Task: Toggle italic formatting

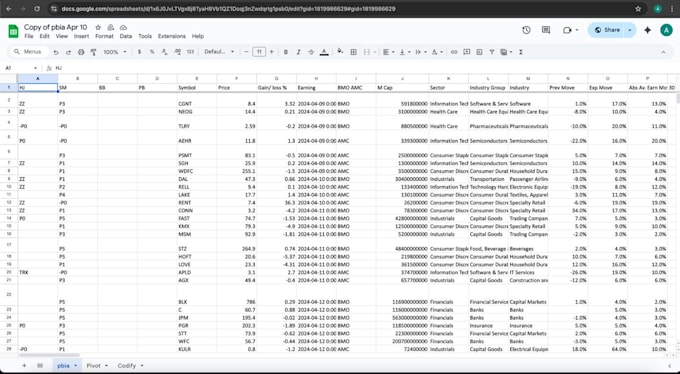Action: coord(298,52)
